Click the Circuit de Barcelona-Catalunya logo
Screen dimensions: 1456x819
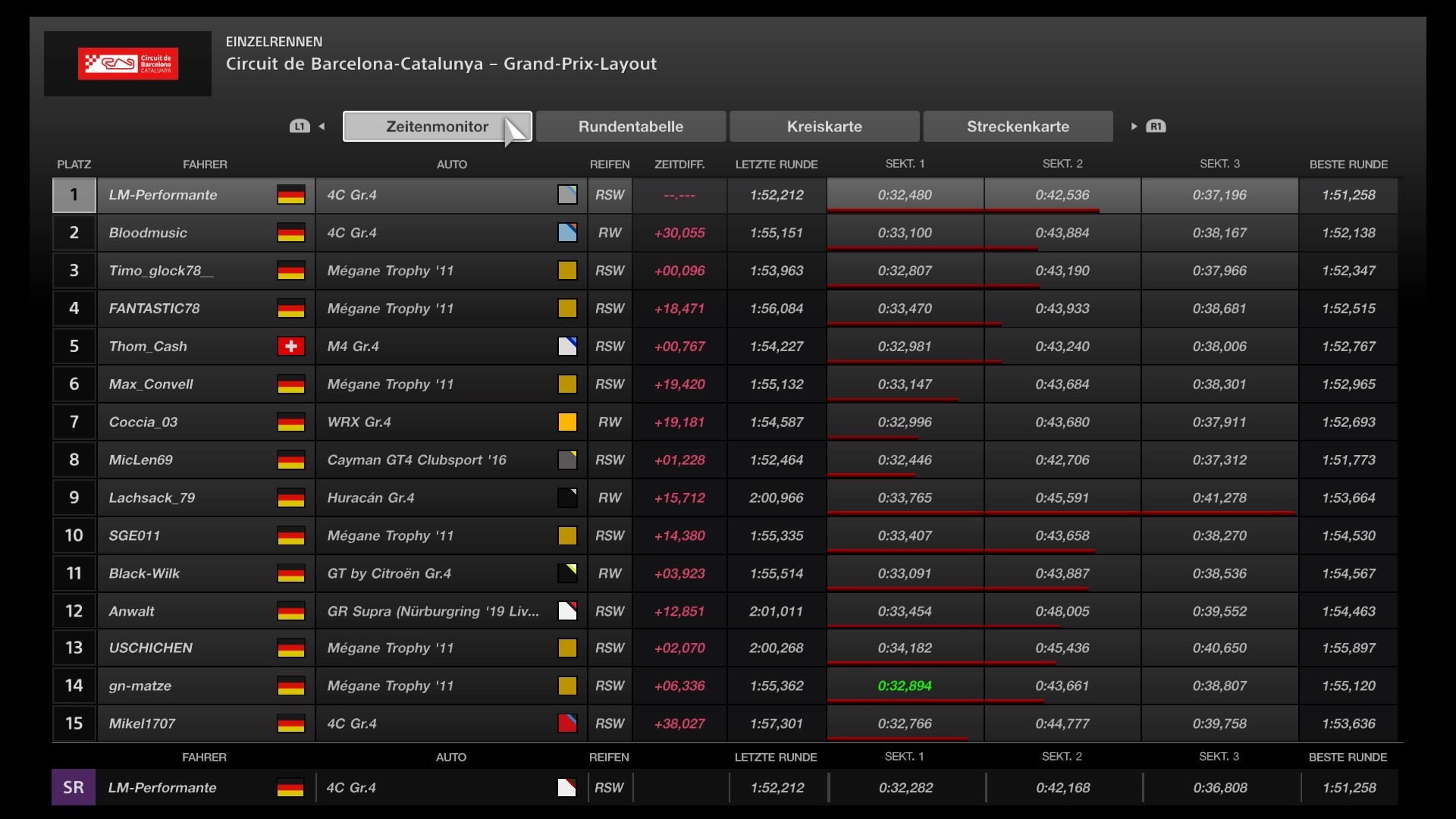point(127,64)
